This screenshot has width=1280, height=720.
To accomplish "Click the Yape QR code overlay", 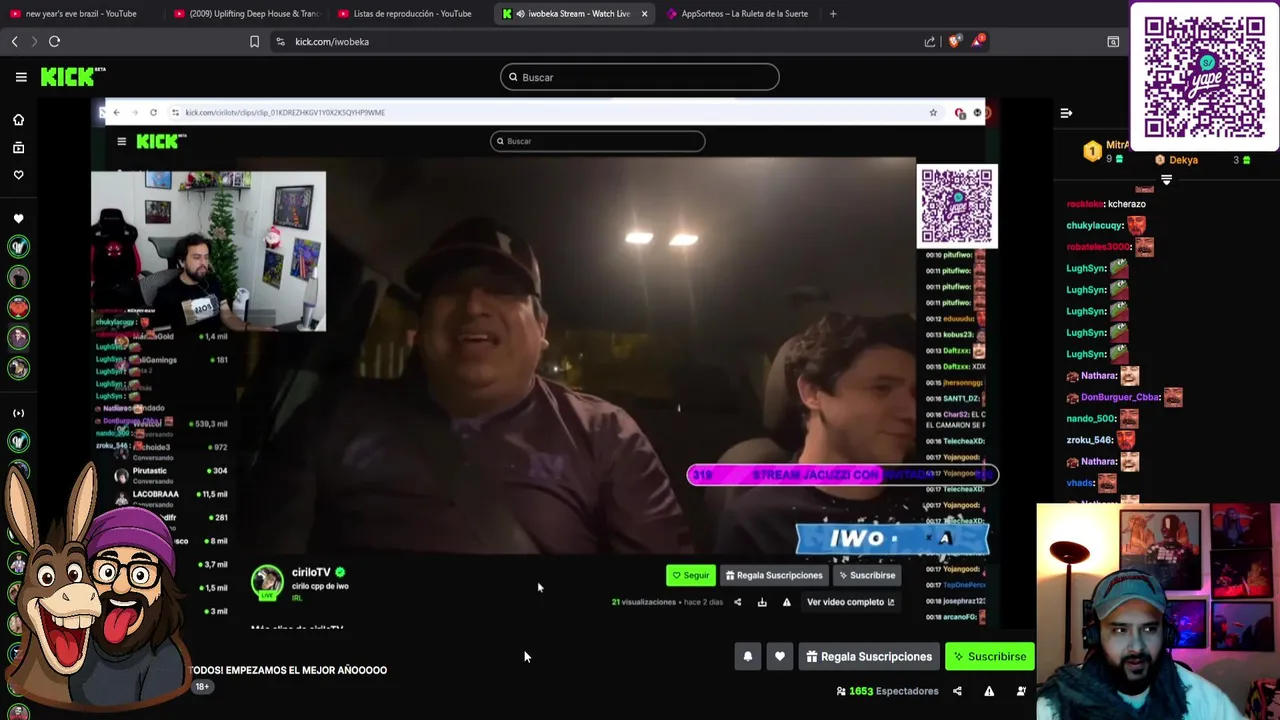I will point(1204,76).
